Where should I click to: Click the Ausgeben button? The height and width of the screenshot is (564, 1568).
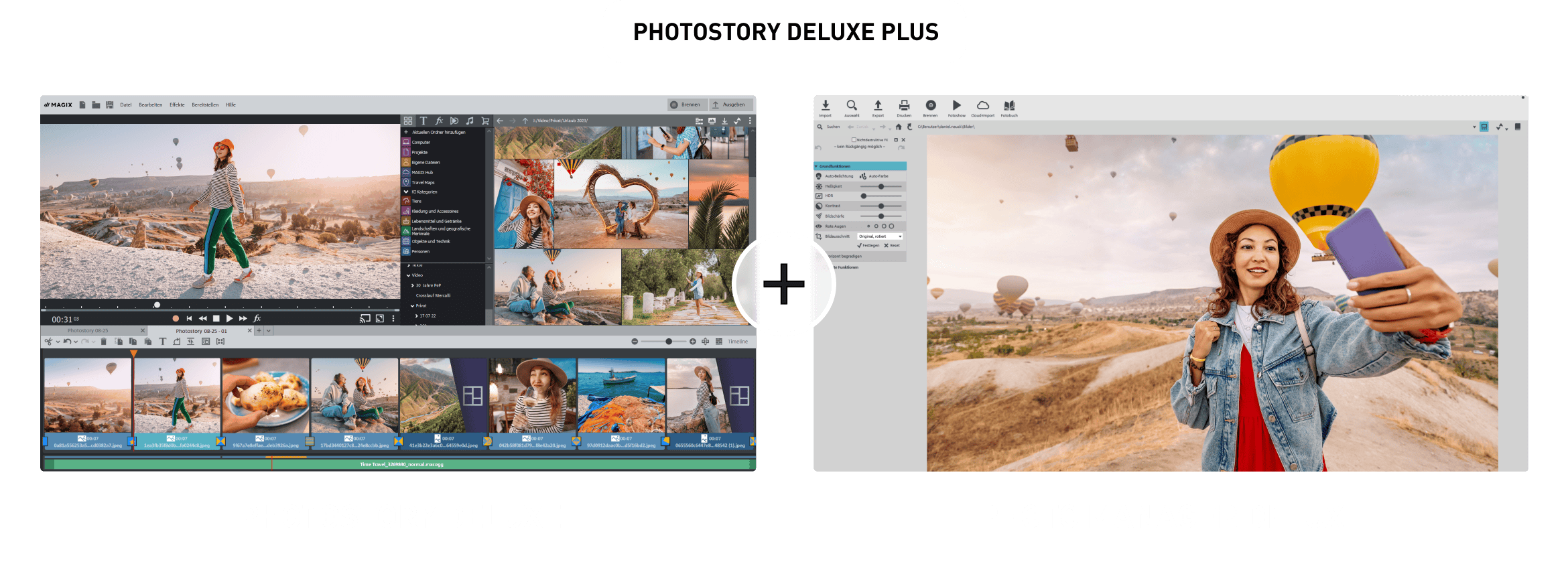coord(731,104)
